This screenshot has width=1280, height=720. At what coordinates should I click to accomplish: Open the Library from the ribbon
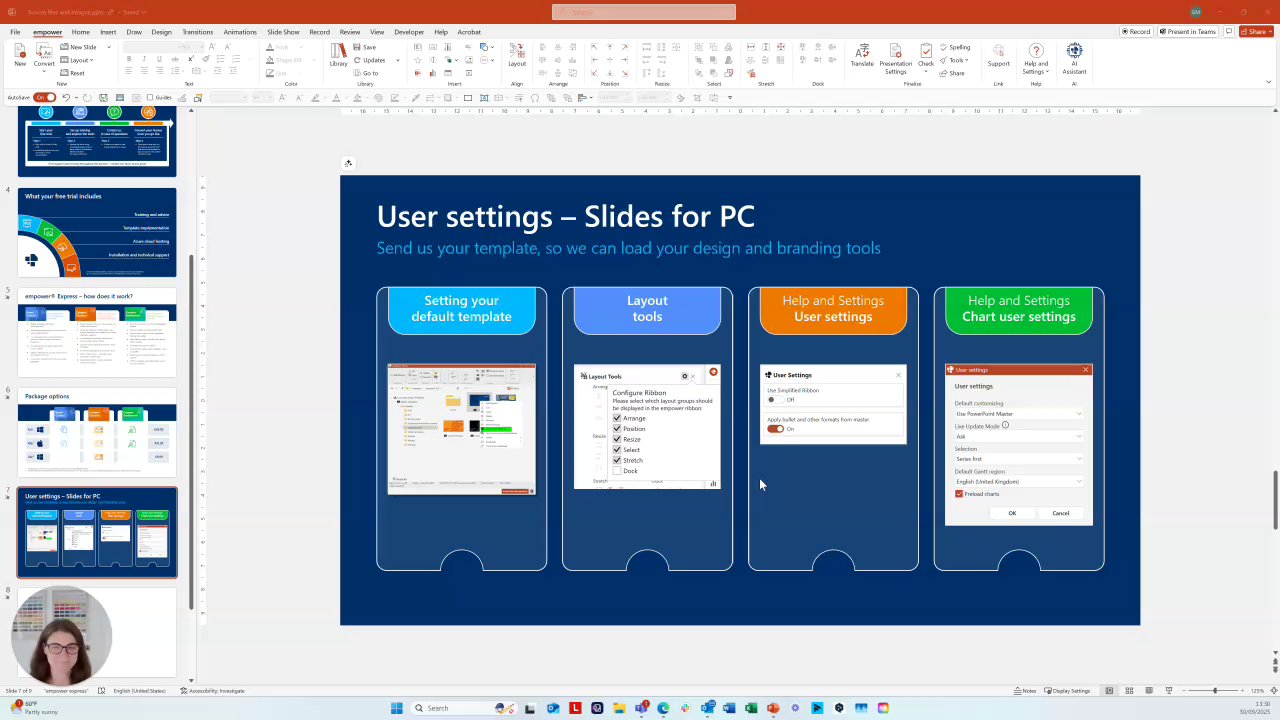tap(339, 55)
